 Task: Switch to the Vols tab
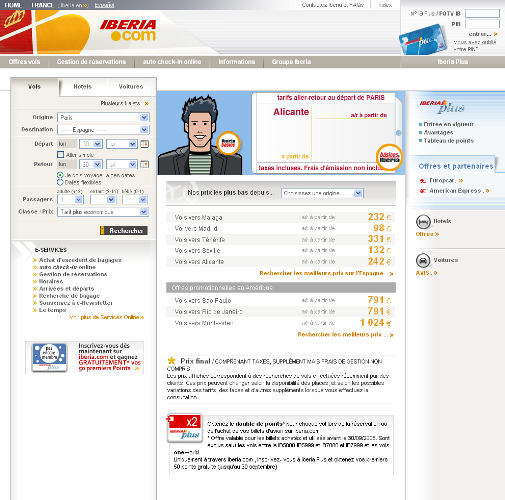[35, 87]
